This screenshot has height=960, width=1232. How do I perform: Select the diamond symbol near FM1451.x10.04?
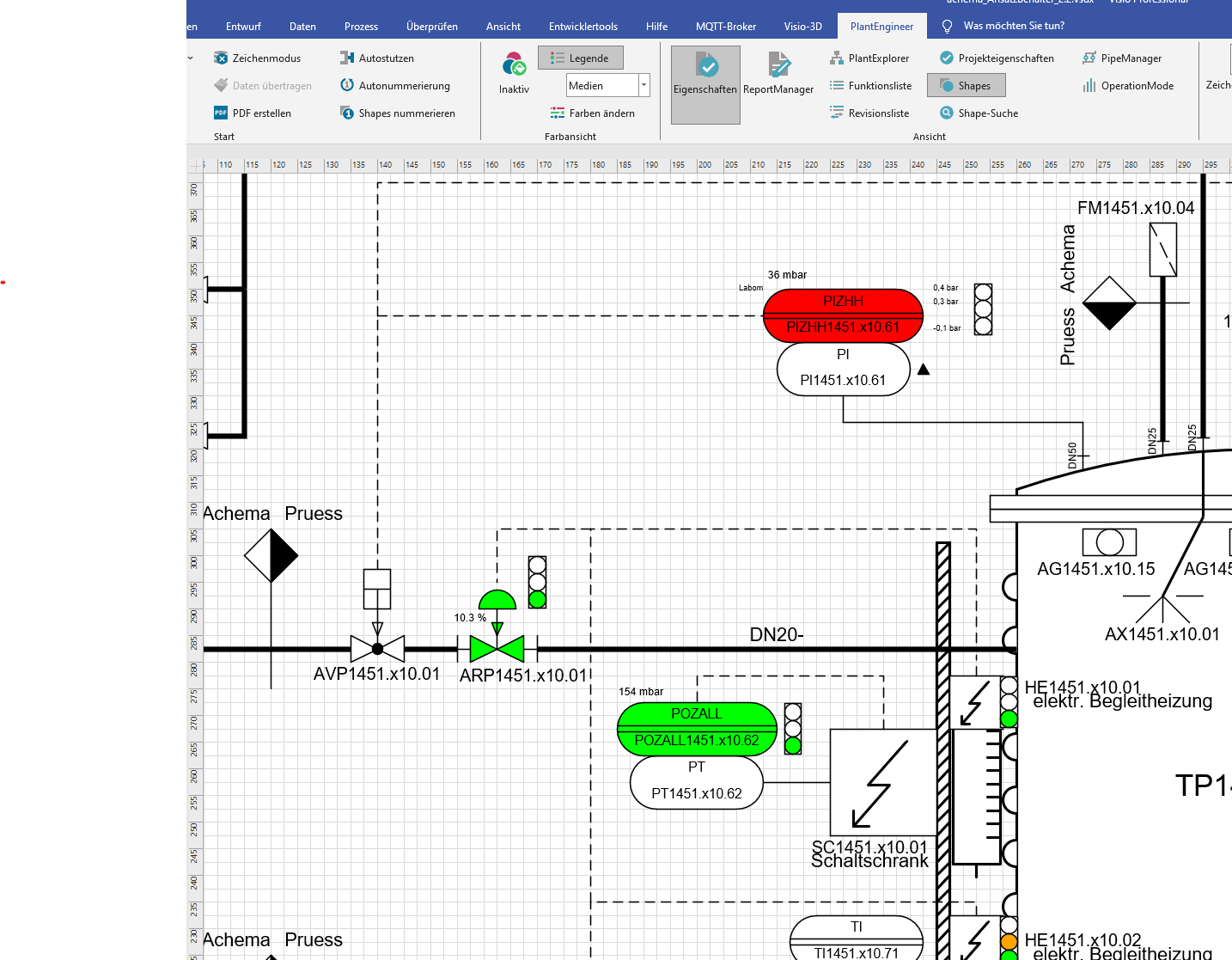coord(1109,303)
